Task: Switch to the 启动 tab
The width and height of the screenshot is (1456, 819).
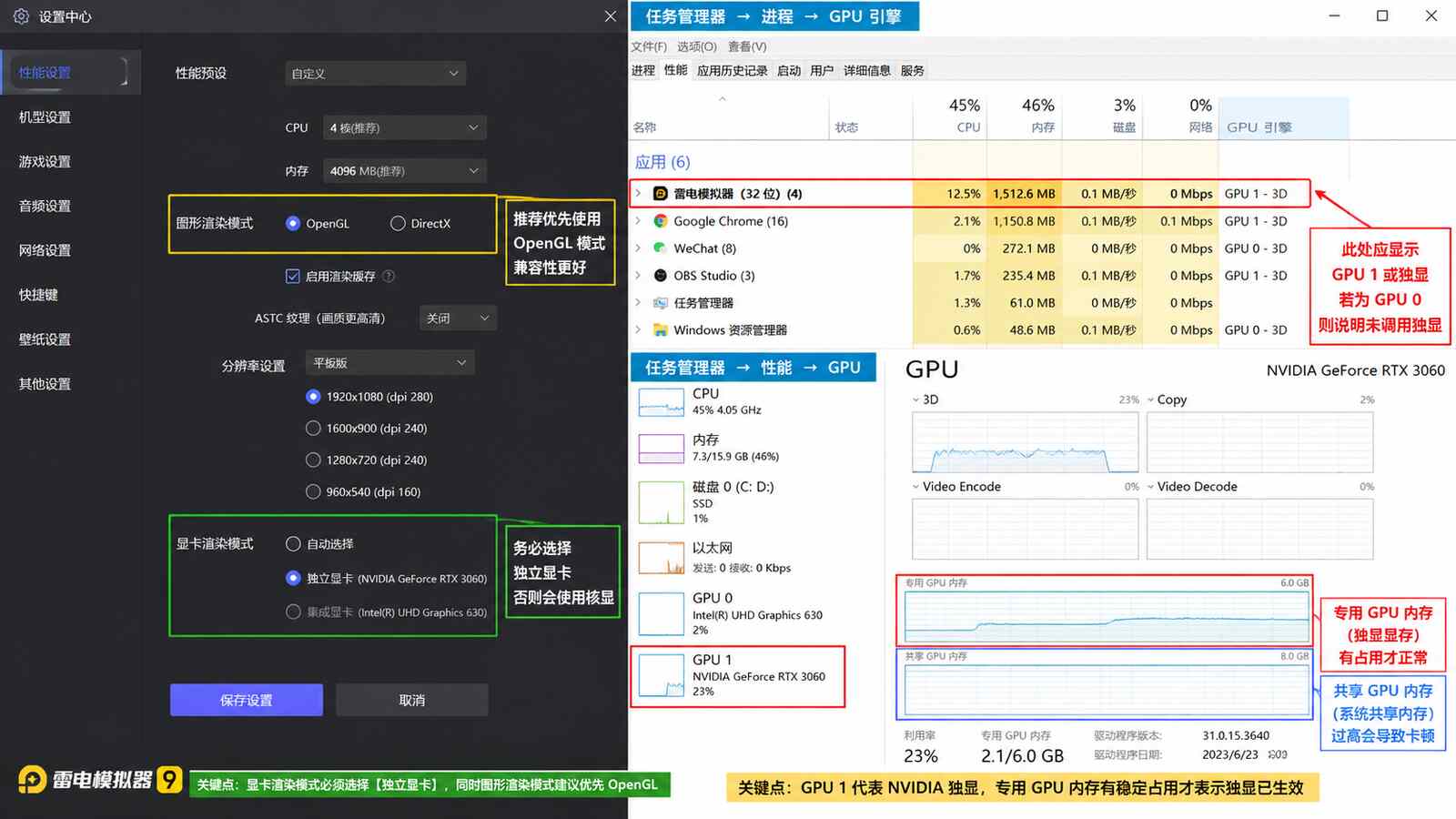Action: pyautogui.click(x=789, y=70)
